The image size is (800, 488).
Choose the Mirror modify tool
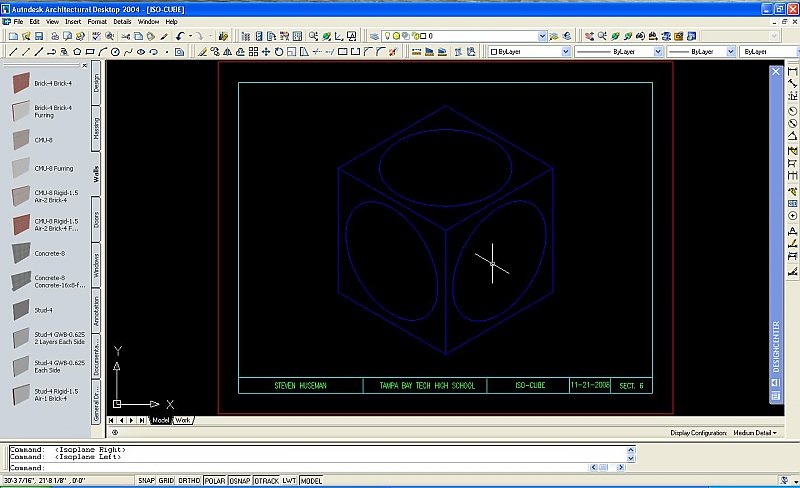coord(228,52)
